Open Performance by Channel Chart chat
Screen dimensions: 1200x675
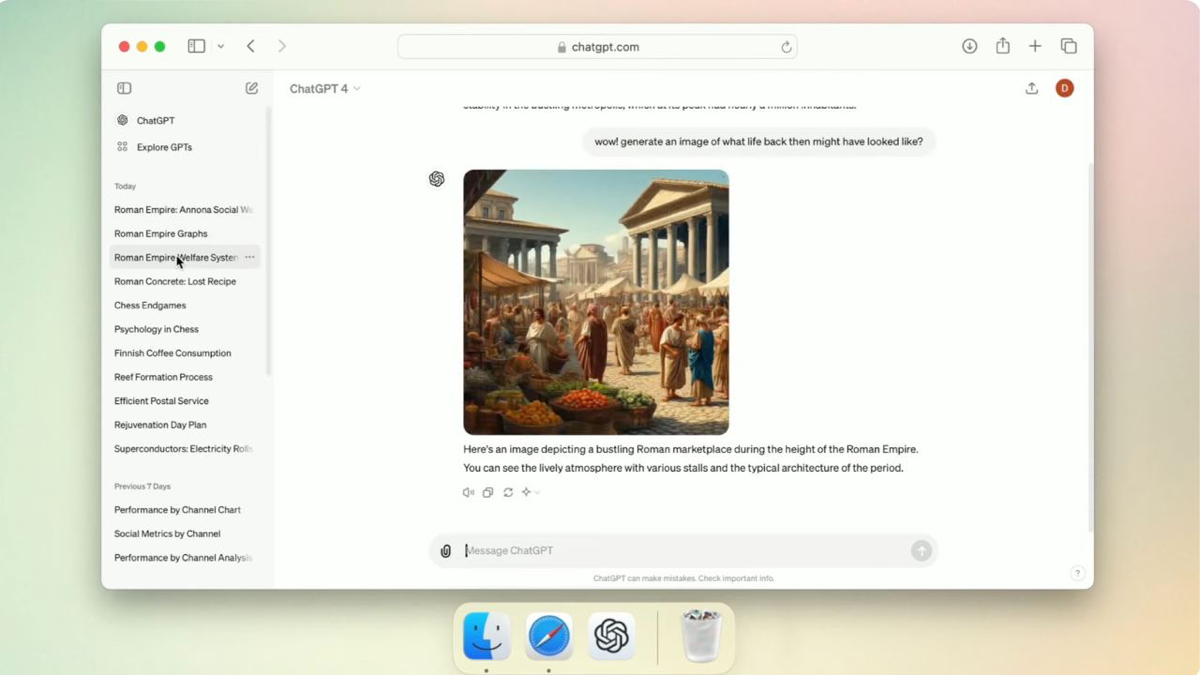pyautogui.click(x=177, y=510)
